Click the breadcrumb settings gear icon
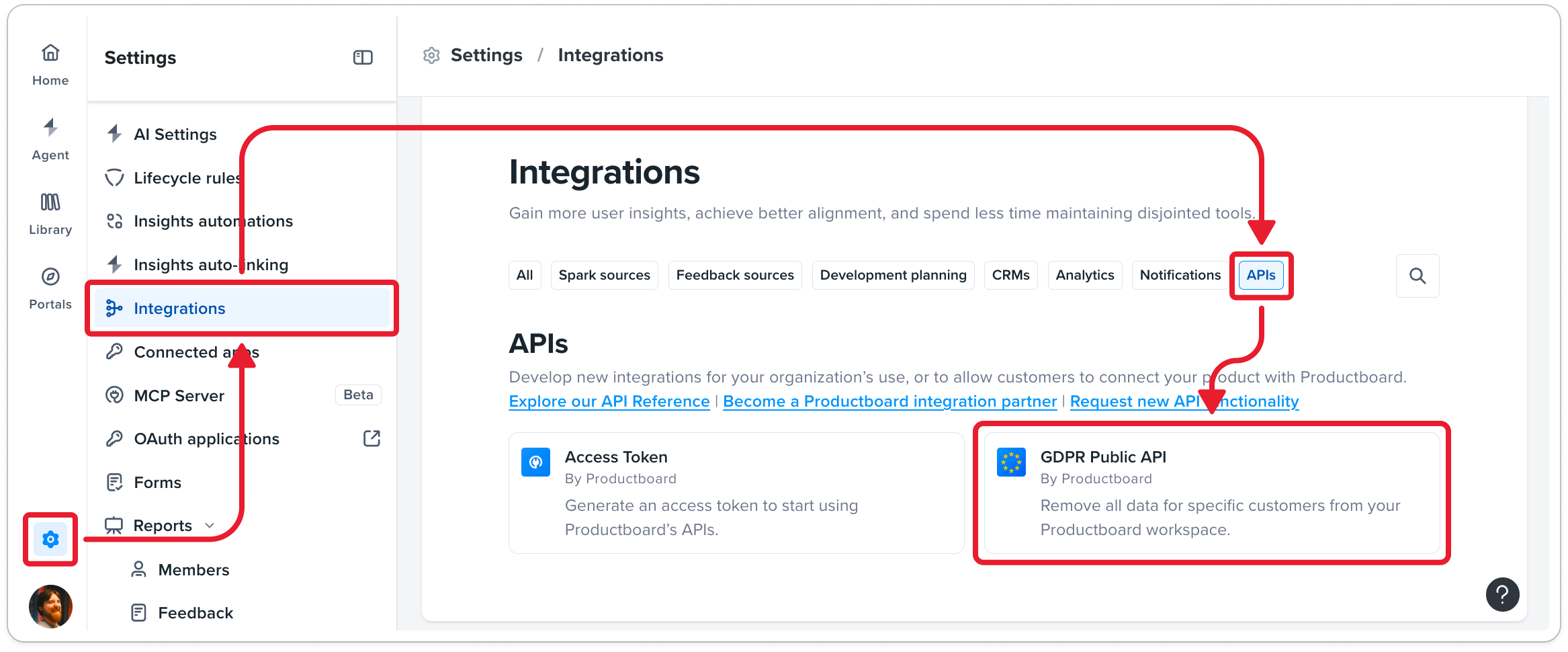Viewport: 1568px width, 652px height. pyautogui.click(x=431, y=55)
